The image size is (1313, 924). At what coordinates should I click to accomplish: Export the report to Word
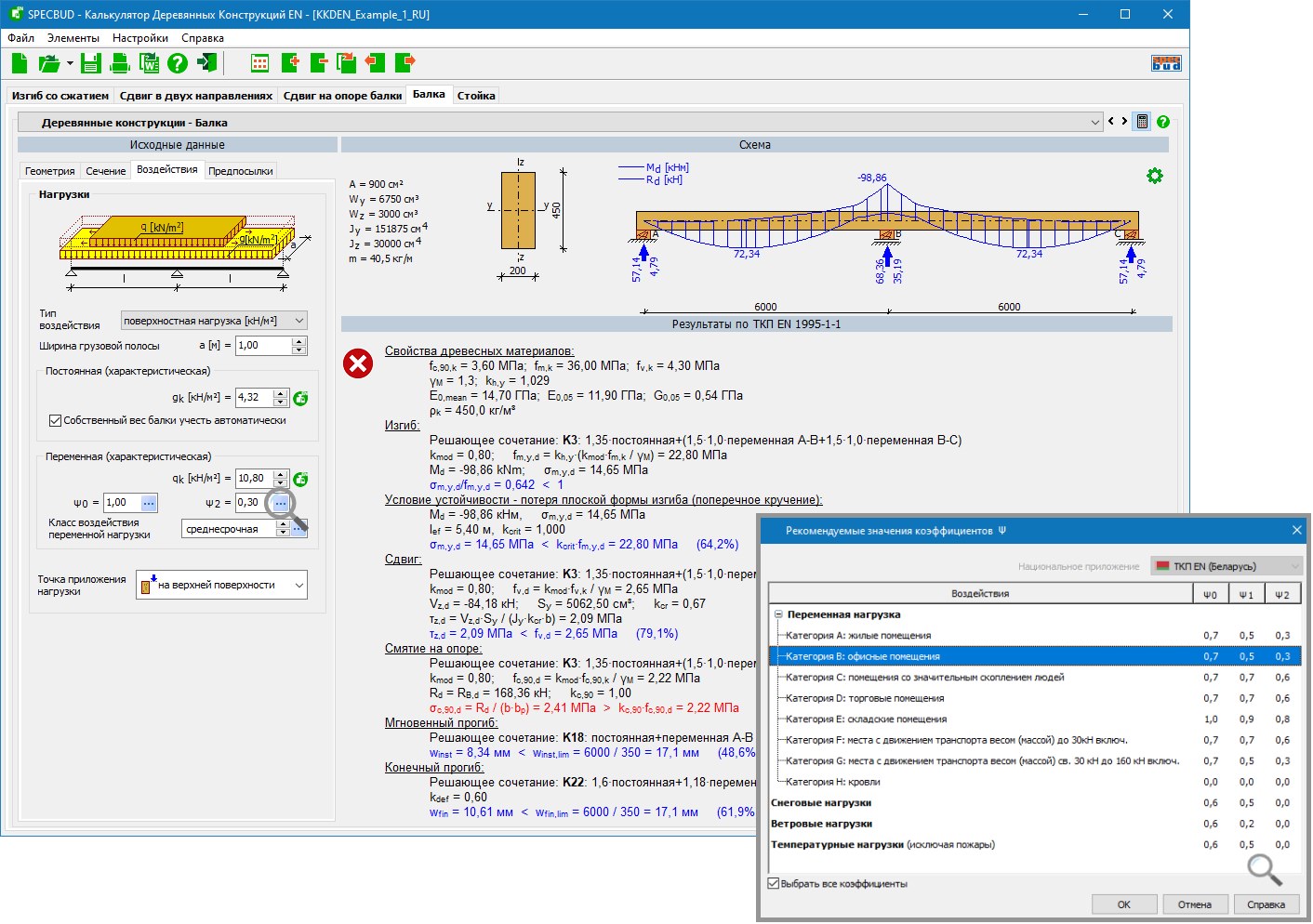point(149,63)
